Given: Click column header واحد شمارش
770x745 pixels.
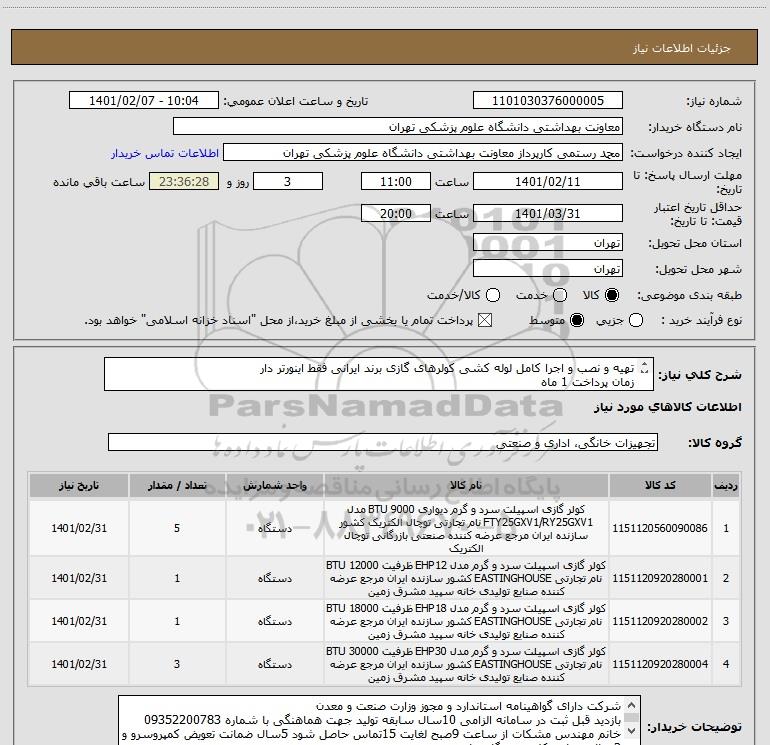Looking at the screenshot, I should [x=275, y=486].
